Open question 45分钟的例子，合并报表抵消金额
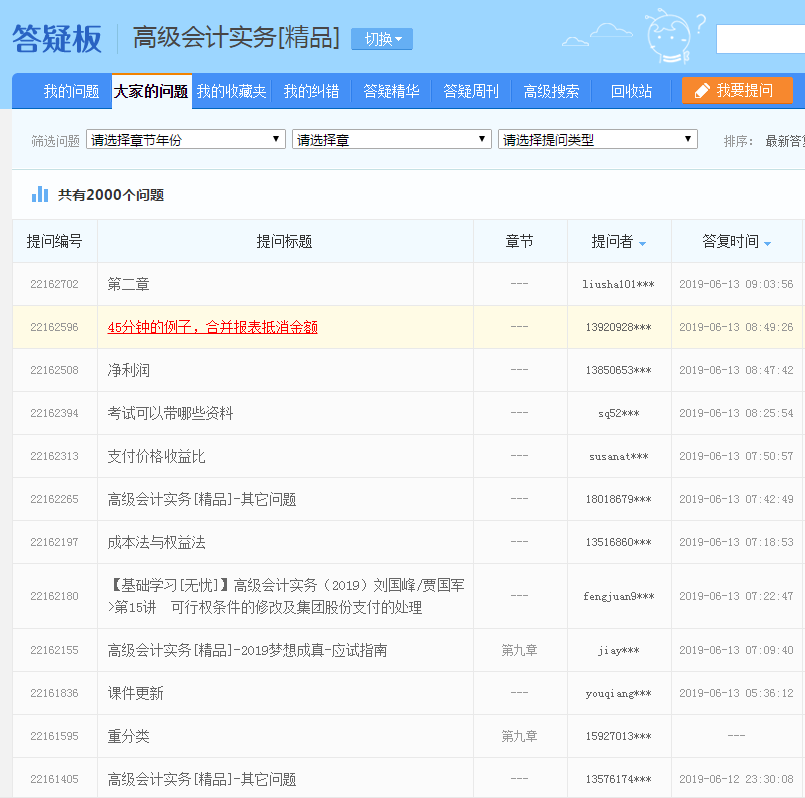Image resolution: width=805 pixels, height=798 pixels. click(212, 327)
